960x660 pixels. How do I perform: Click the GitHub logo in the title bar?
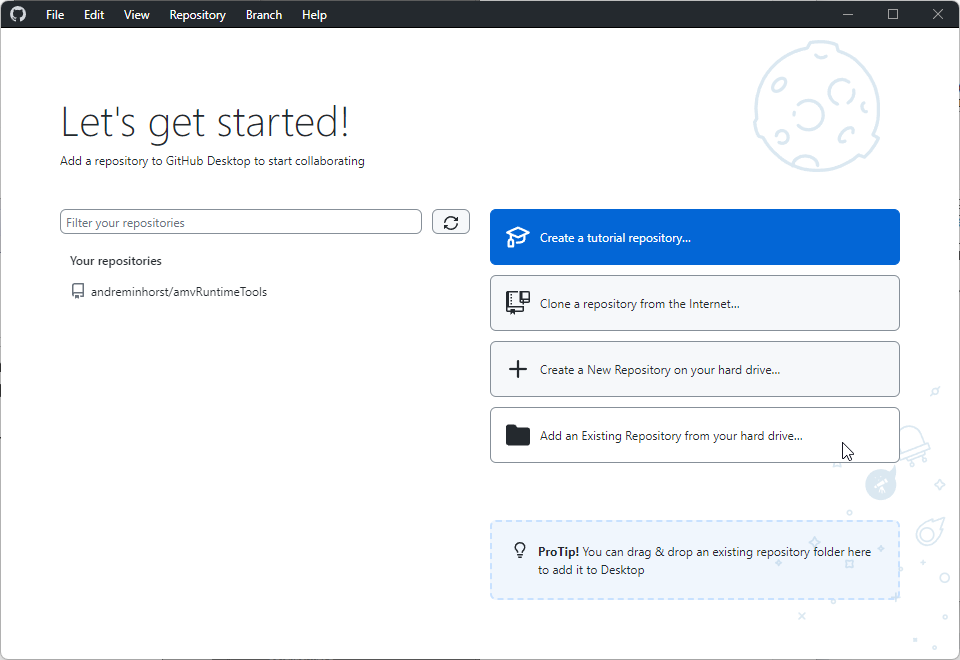[x=17, y=14]
